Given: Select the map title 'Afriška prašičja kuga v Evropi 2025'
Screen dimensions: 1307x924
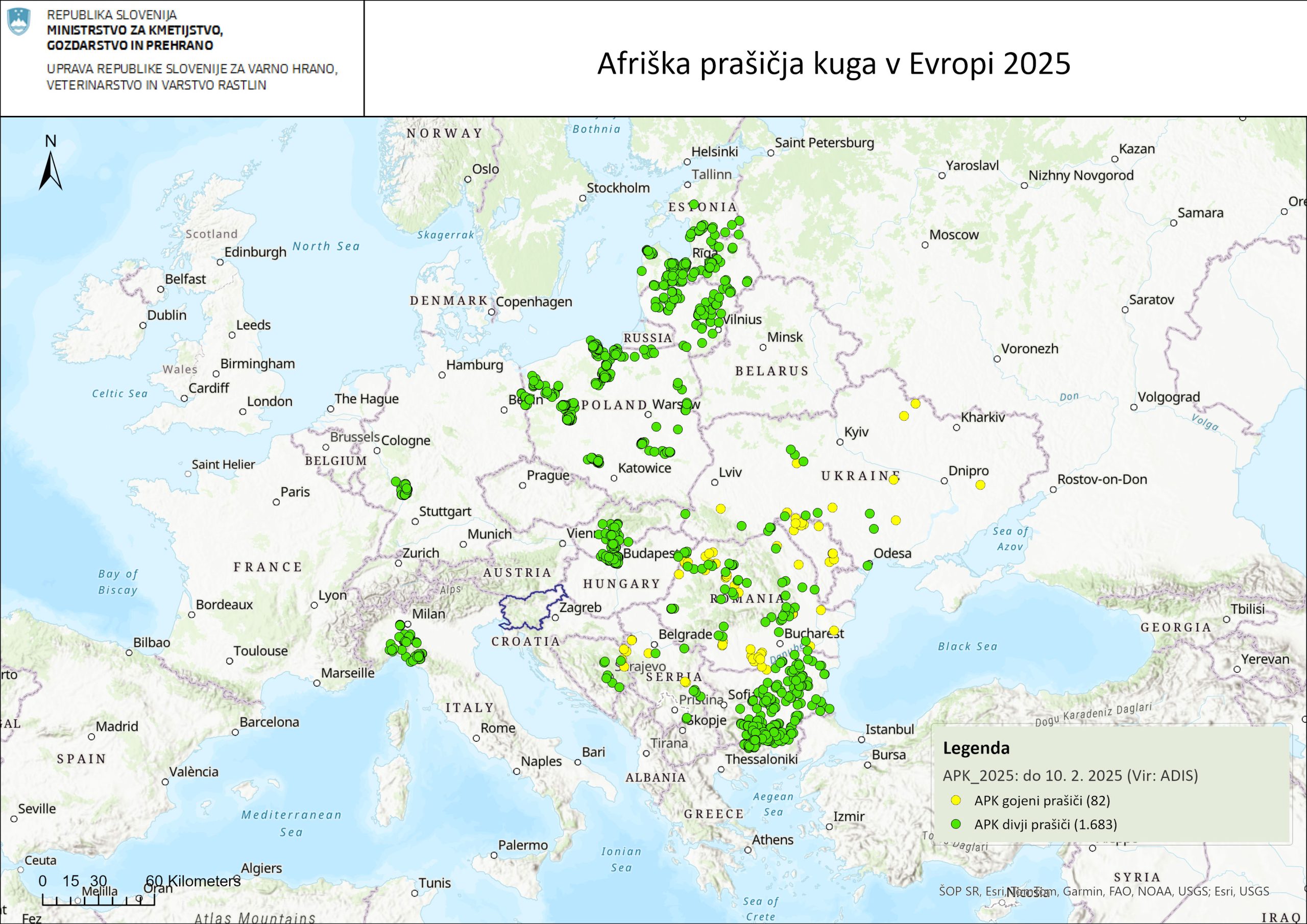Looking at the screenshot, I should pos(834,63).
